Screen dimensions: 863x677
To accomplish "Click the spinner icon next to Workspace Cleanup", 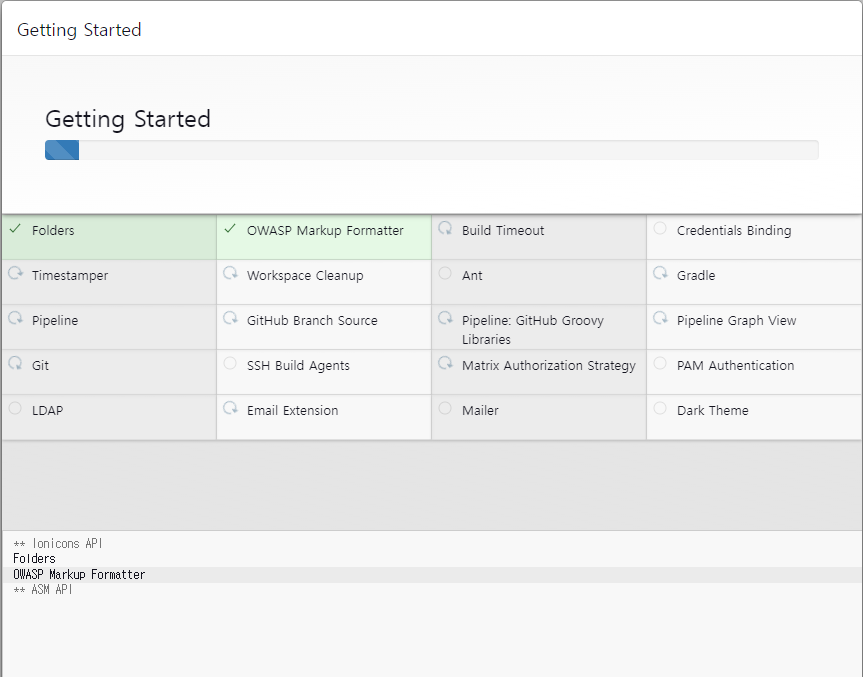I will point(230,273).
